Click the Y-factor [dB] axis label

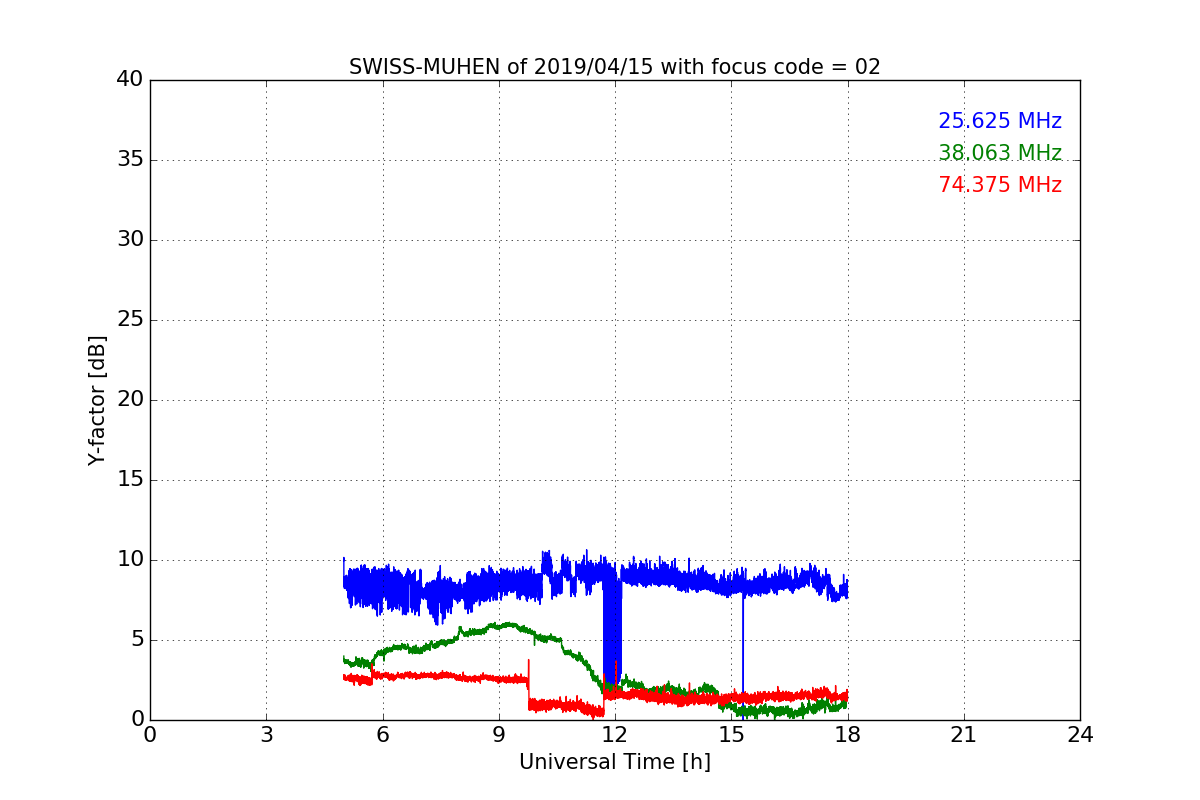(x=97, y=400)
